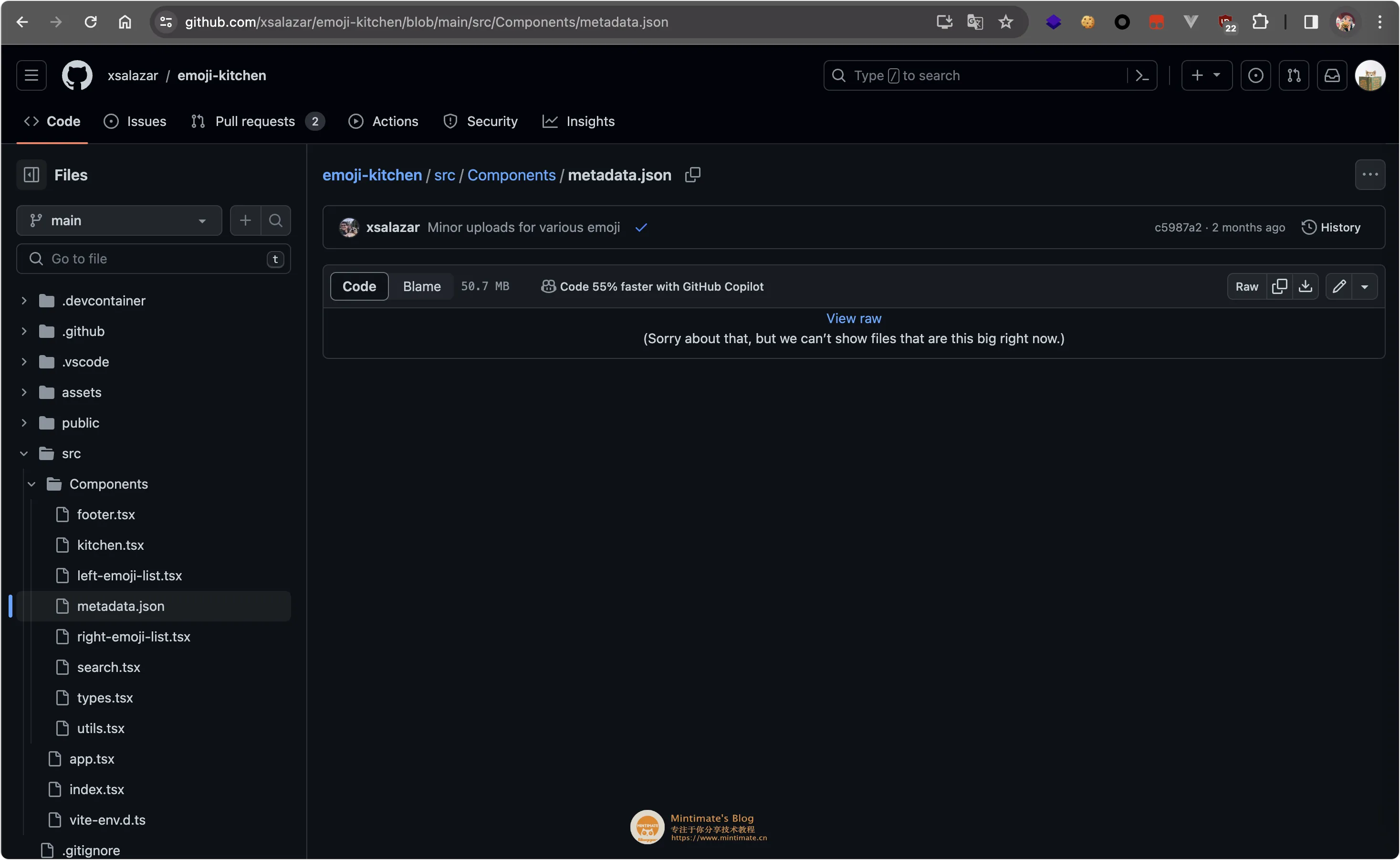This screenshot has height=860, width=1400.
Task: Click the GitHub Octocat logo
Action: [x=77, y=75]
